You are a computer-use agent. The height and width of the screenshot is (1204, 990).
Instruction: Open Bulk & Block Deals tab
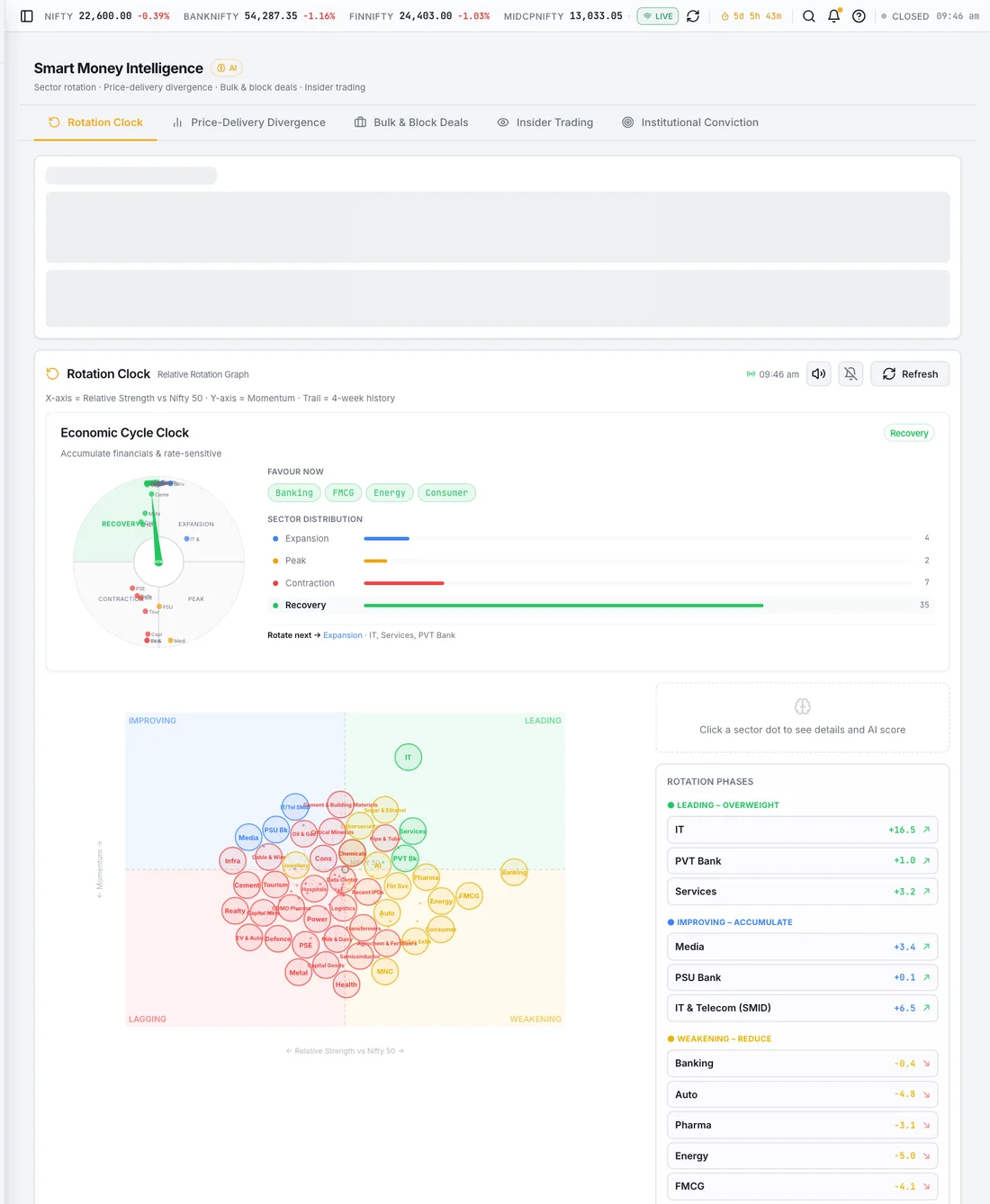tap(411, 122)
